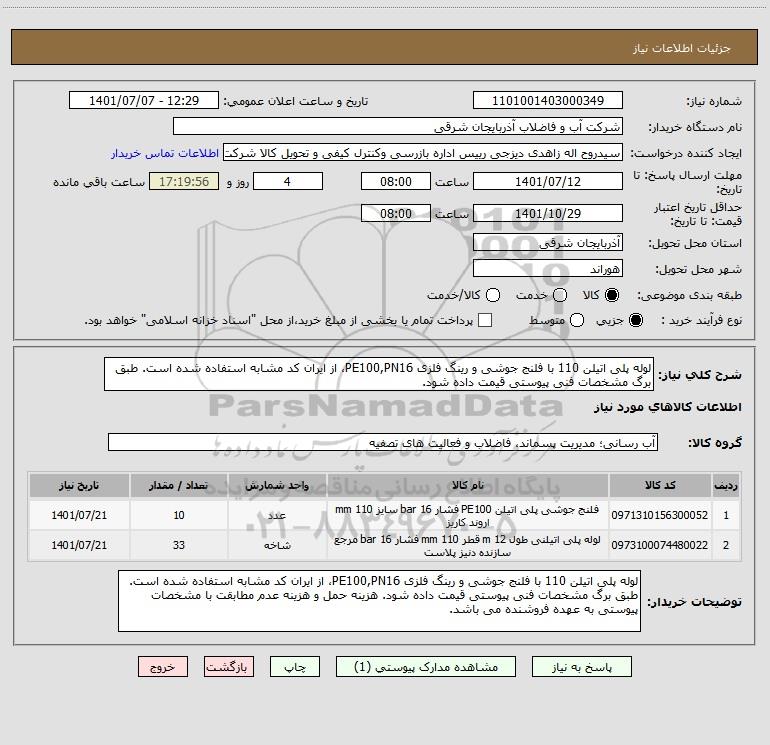Click the unit cell شاخه
Image resolution: width=770 pixels, height=745 pixels.
(x=277, y=545)
